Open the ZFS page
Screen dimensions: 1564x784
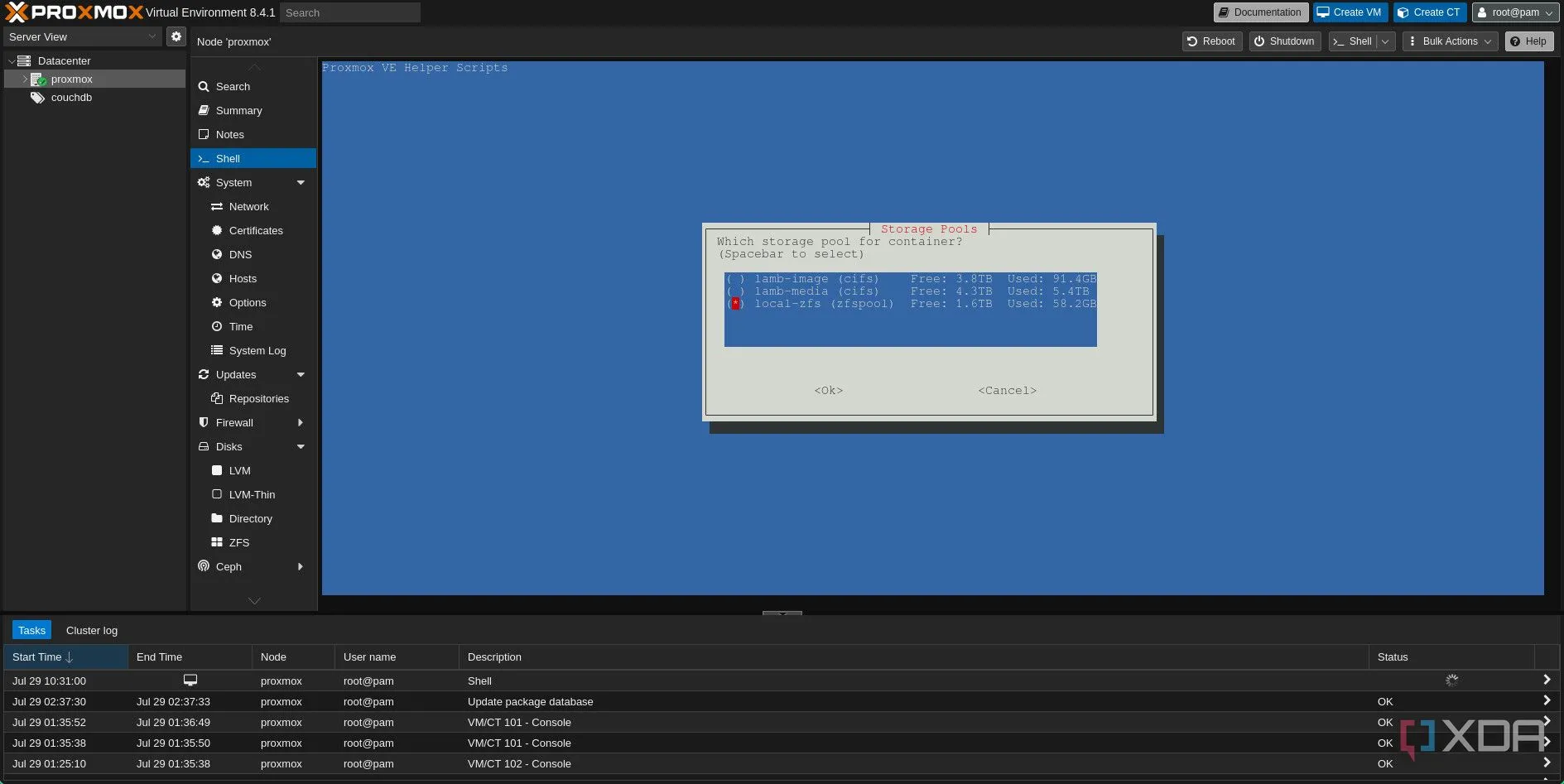[238, 543]
